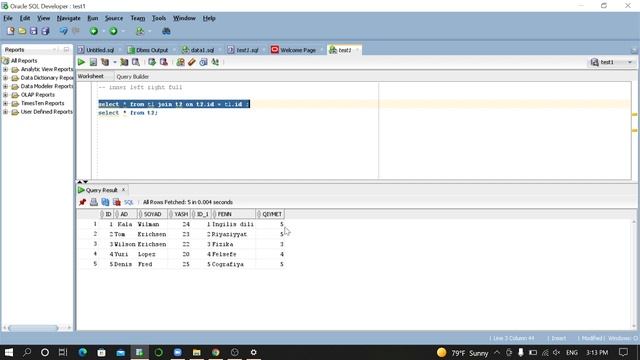Image resolution: width=640 pixels, height=360 pixels.
Task: Sort by the SOYAD column header
Action: point(153,214)
